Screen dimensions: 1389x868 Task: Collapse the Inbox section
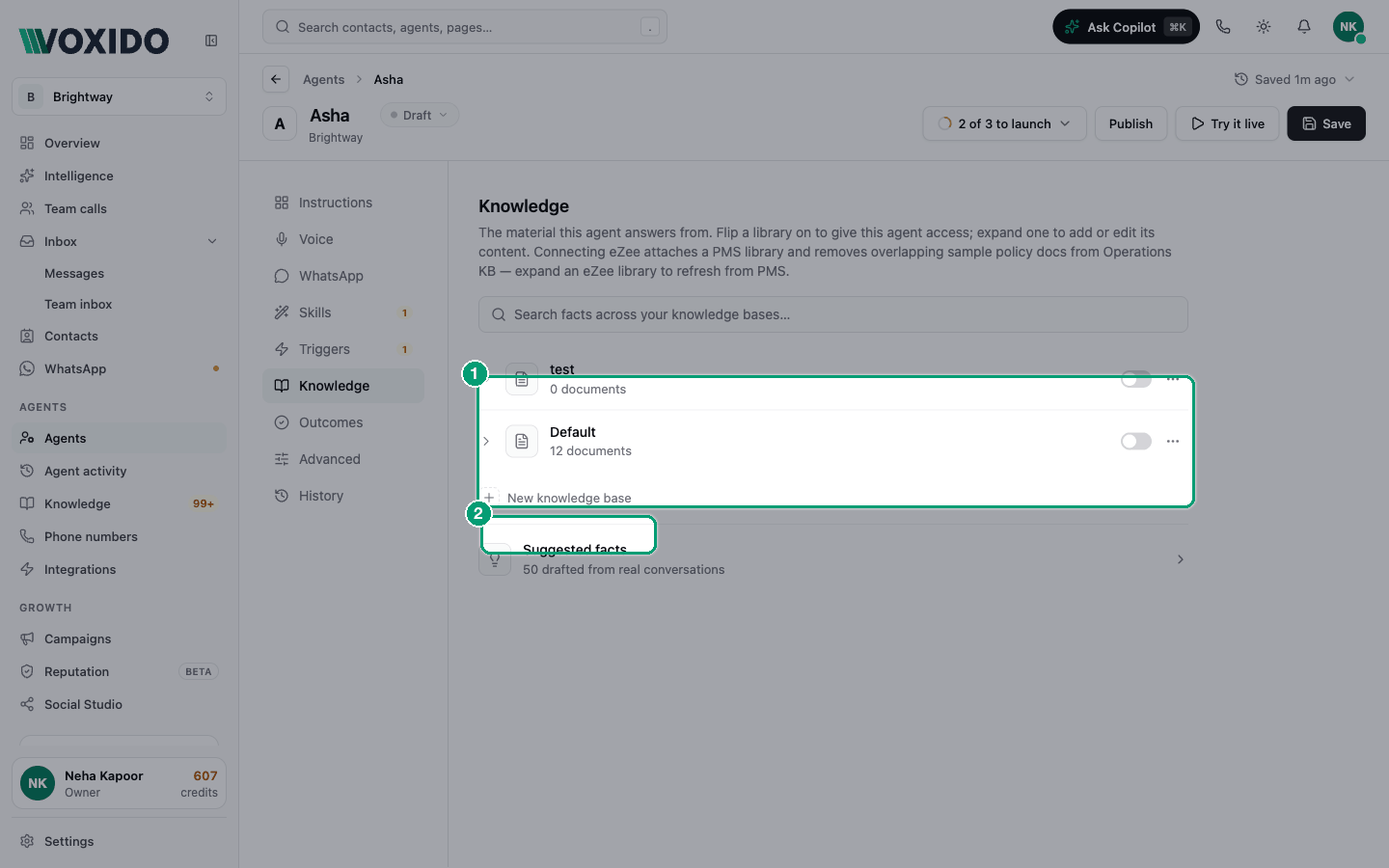click(212, 241)
